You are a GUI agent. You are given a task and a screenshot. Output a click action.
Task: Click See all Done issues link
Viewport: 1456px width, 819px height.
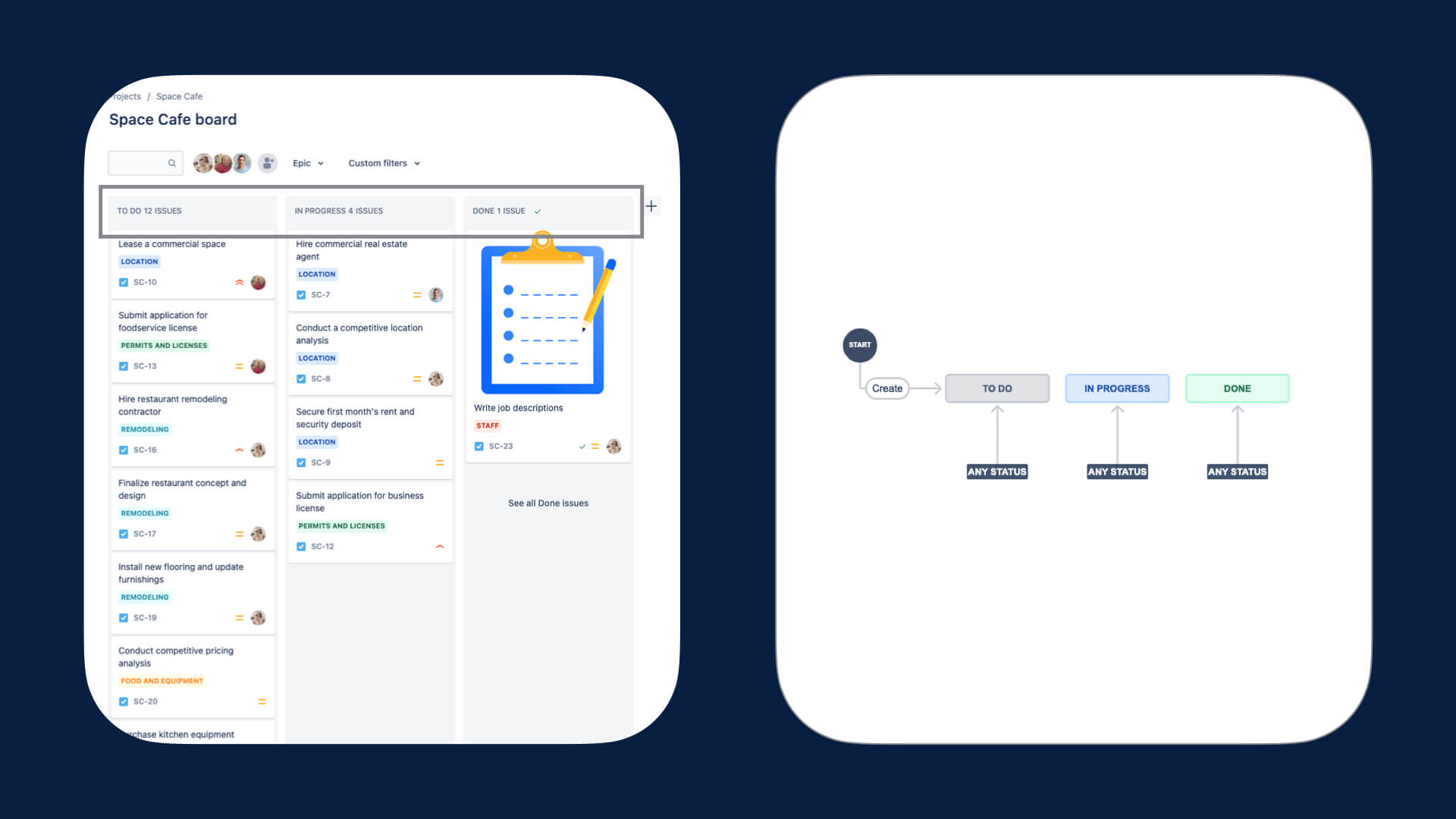(x=548, y=502)
